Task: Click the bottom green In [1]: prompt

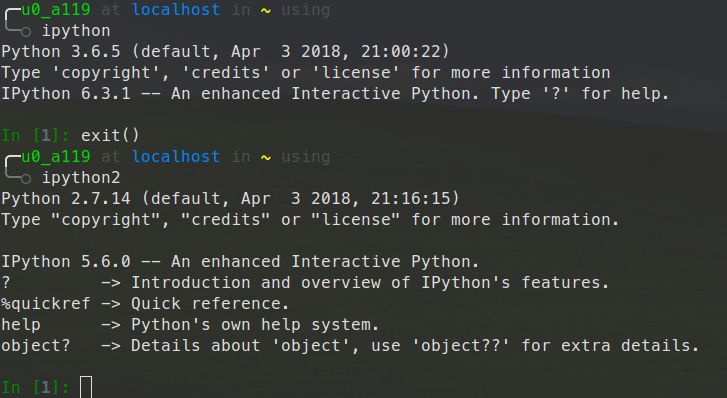Action: tap(36, 387)
